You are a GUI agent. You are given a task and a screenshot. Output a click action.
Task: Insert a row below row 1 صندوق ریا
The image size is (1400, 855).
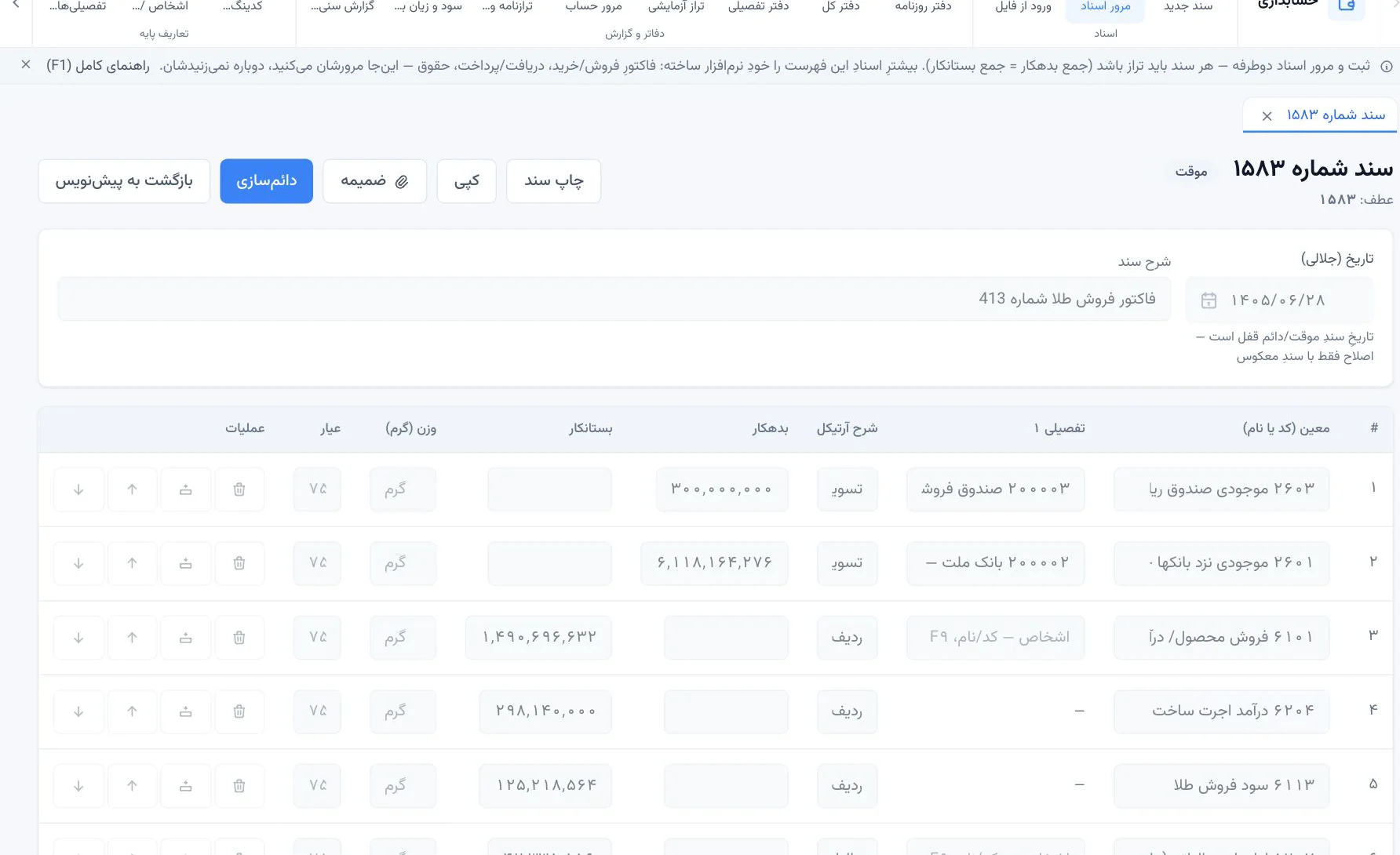186,489
